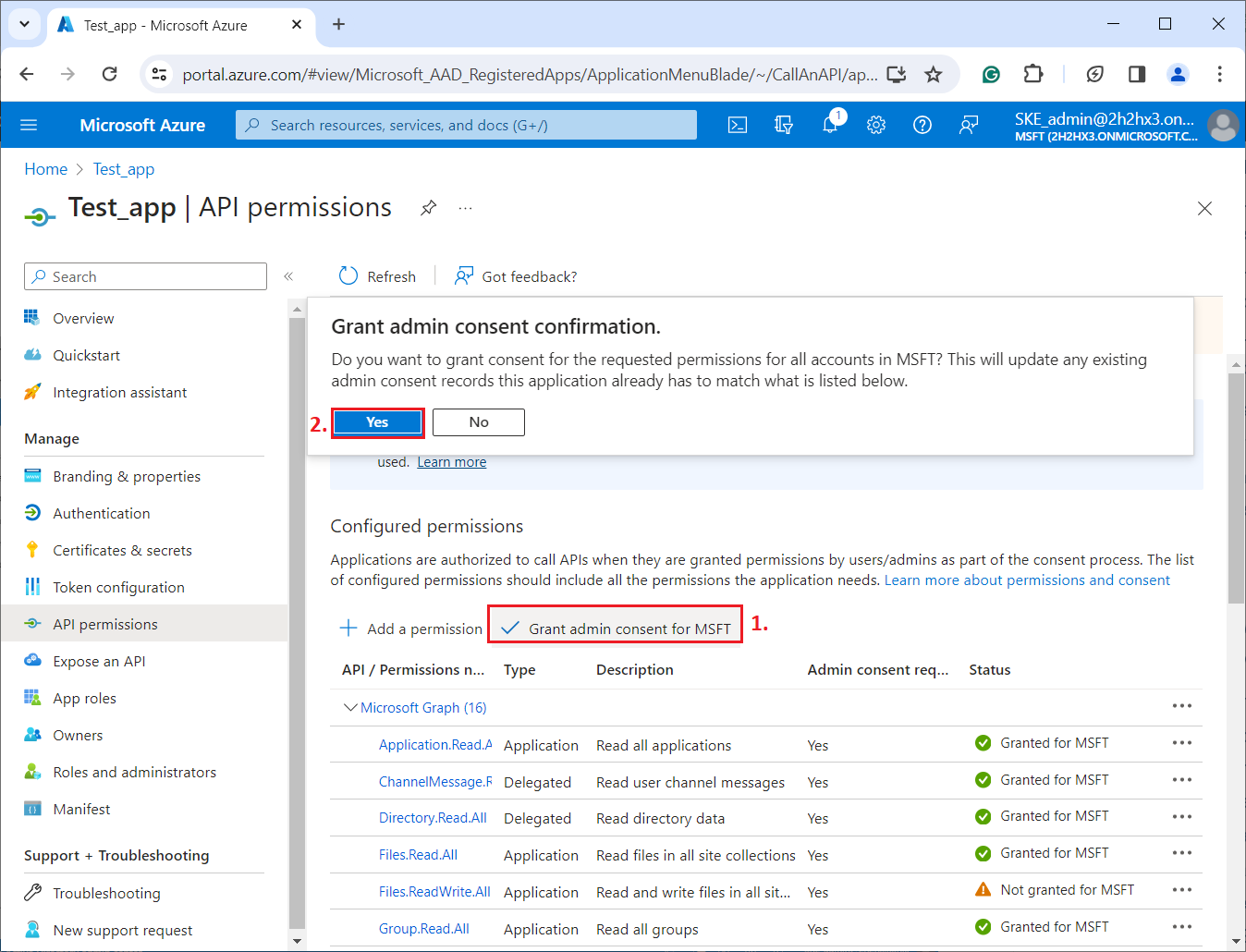Click the Azure feedback icon in header

[969, 125]
